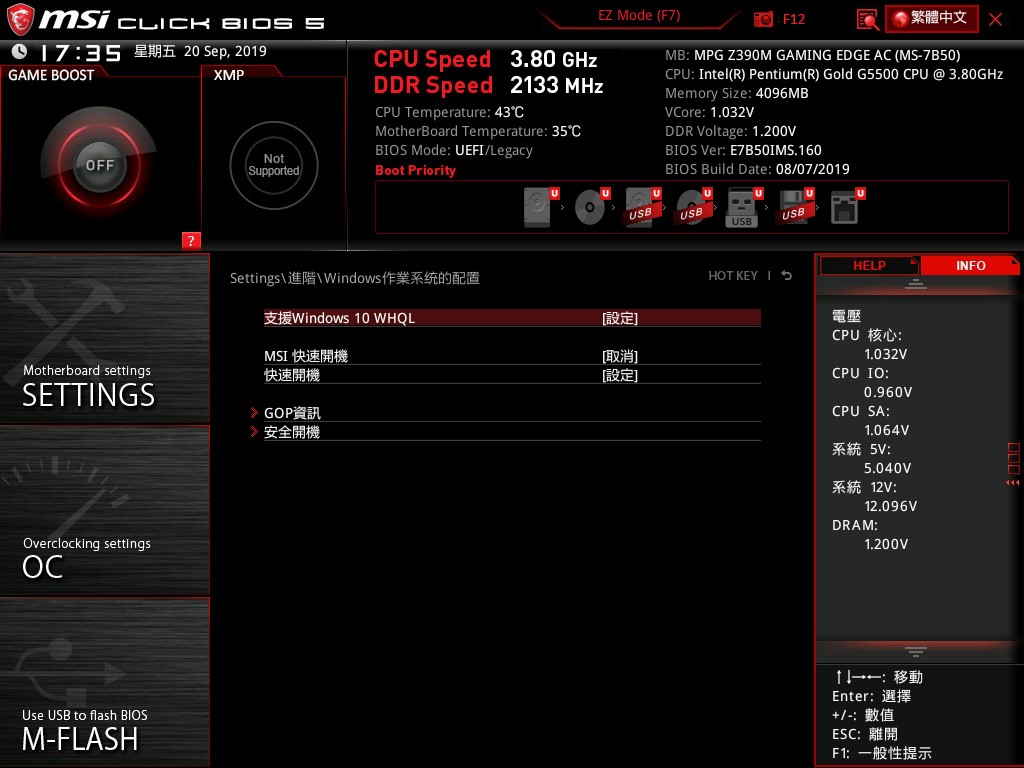Select the hard disk boot priority icon
The width and height of the screenshot is (1024, 768).
(x=537, y=206)
